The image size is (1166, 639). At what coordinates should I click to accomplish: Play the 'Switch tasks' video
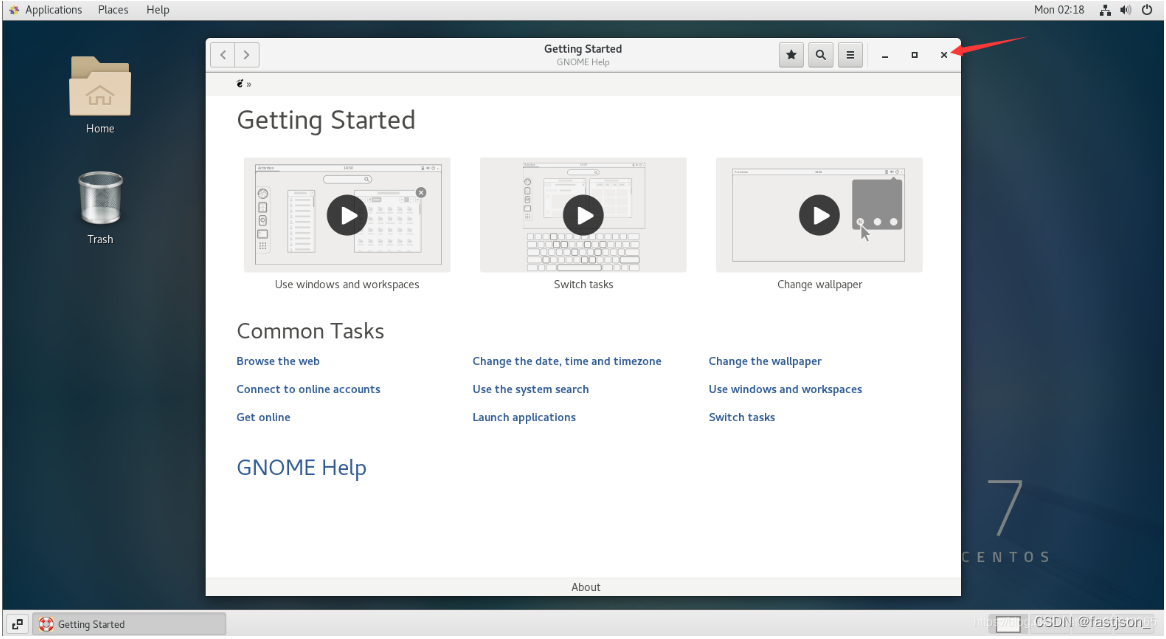[583, 215]
